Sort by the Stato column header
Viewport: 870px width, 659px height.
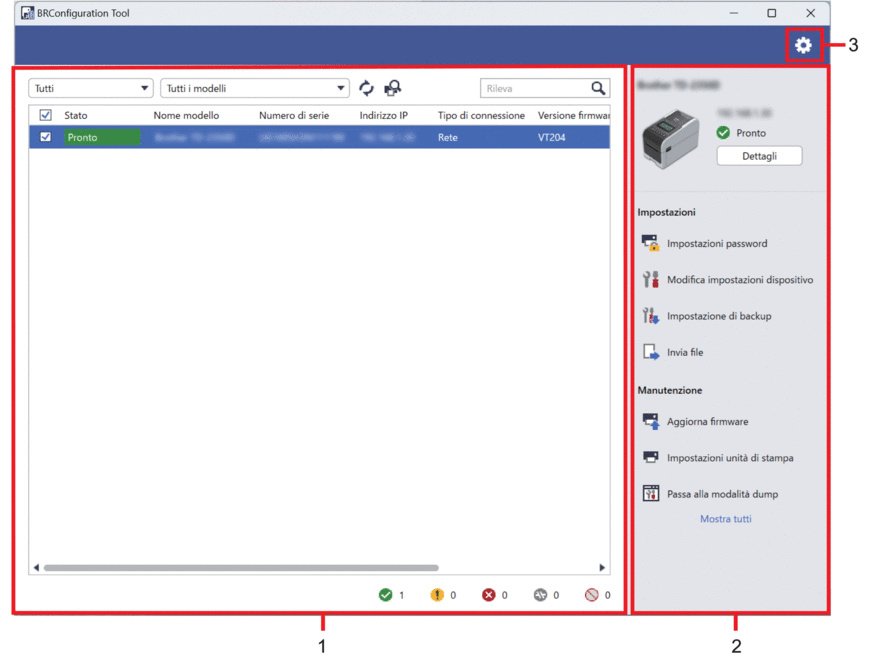(75, 115)
